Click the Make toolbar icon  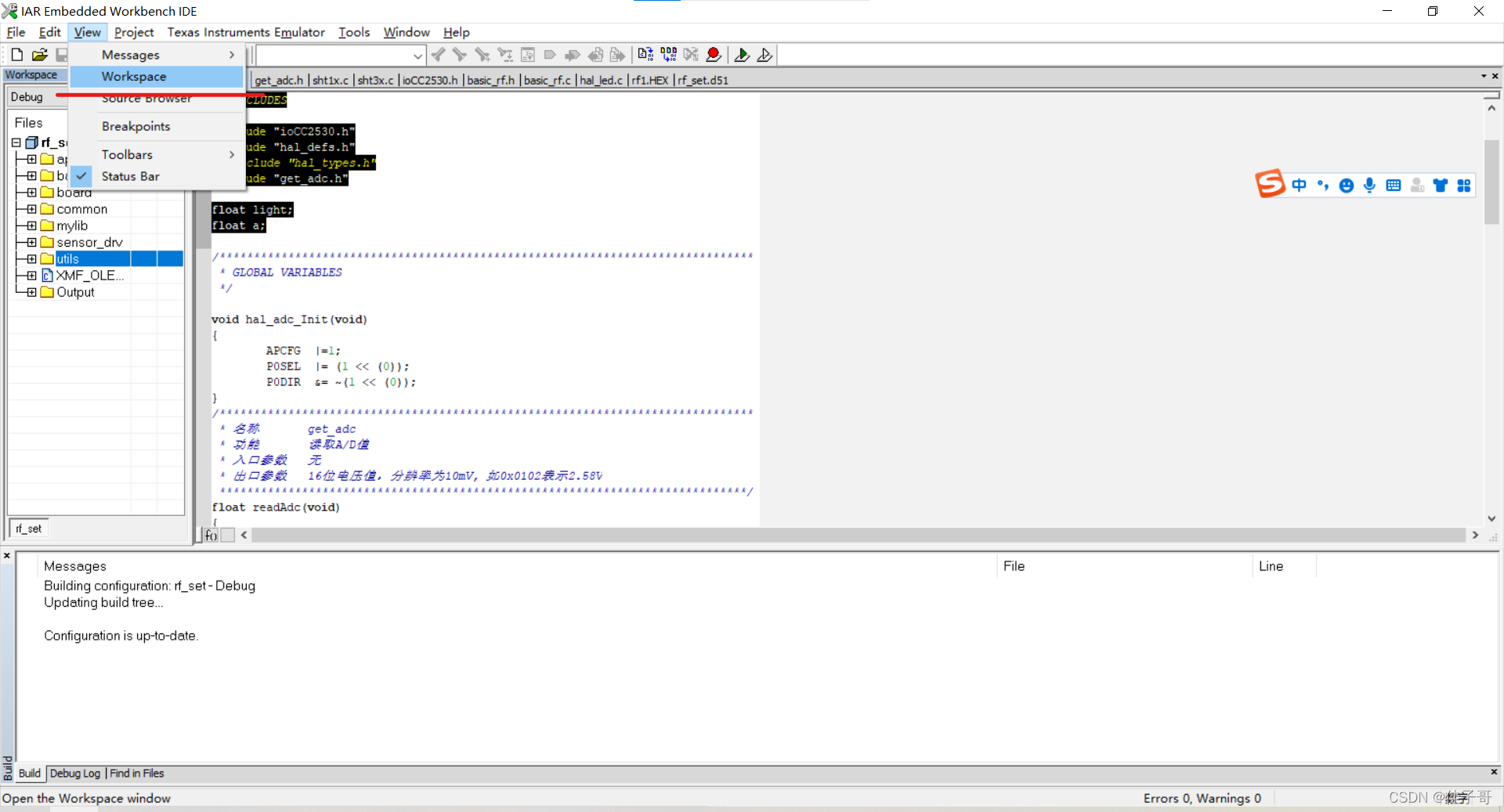pos(668,54)
